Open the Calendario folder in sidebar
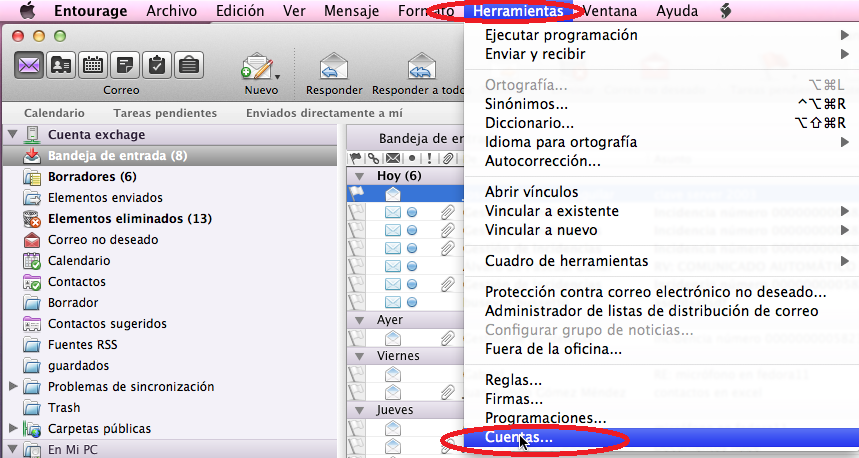The image size is (859, 458). coord(79,260)
